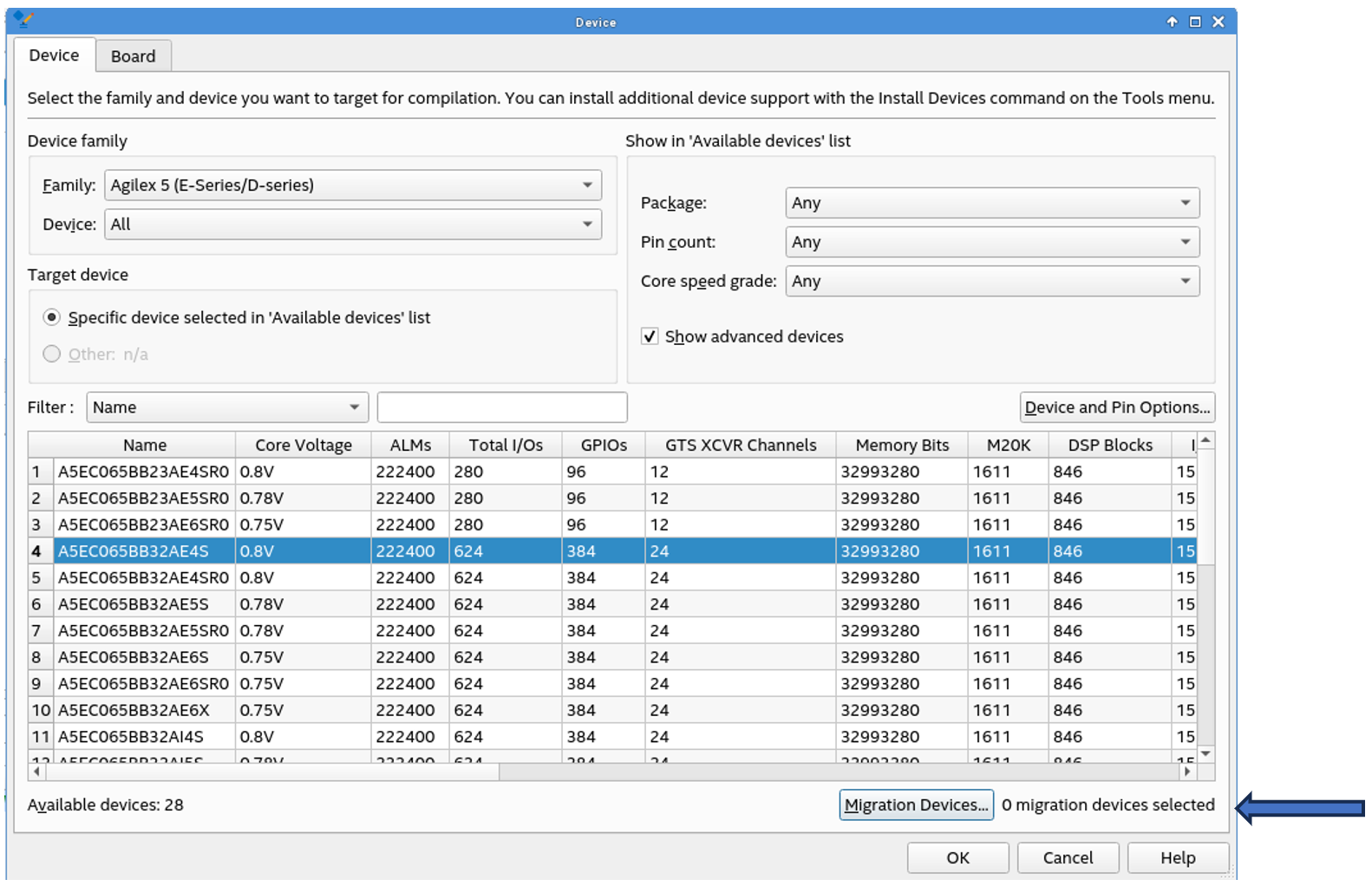Switch to the Board tab
The height and width of the screenshot is (886, 1372).
[133, 56]
